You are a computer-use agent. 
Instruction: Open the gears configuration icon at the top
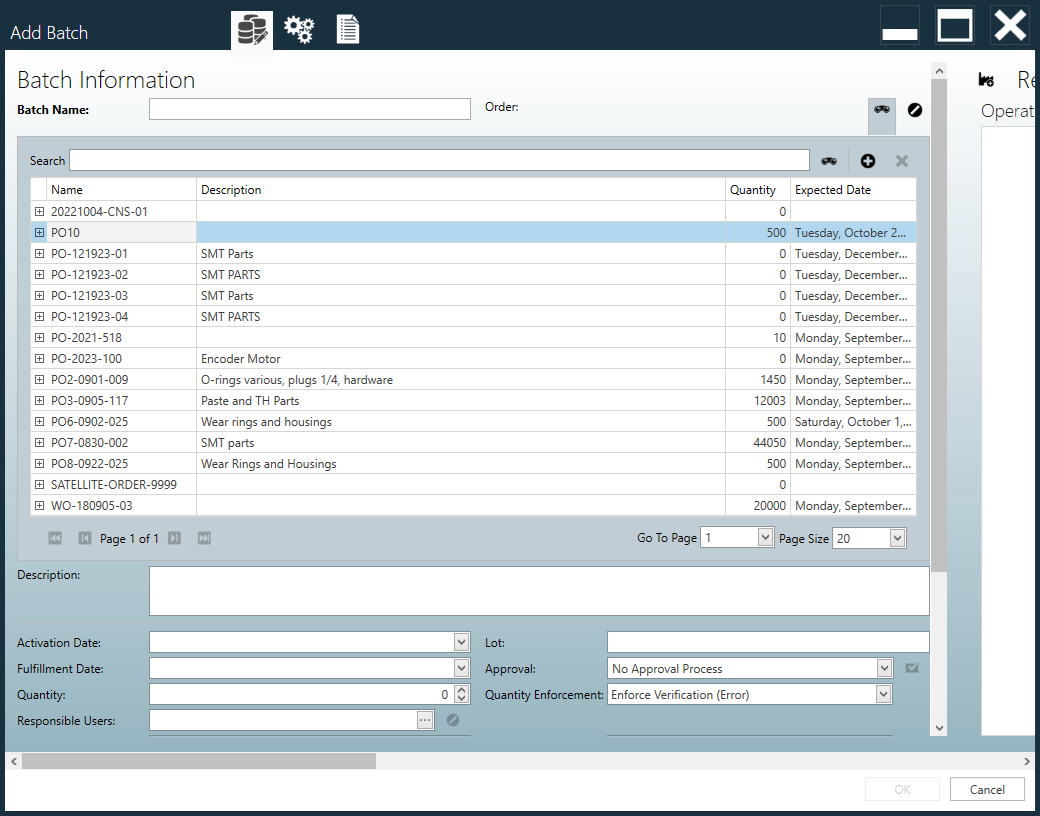tap(299, 29)
